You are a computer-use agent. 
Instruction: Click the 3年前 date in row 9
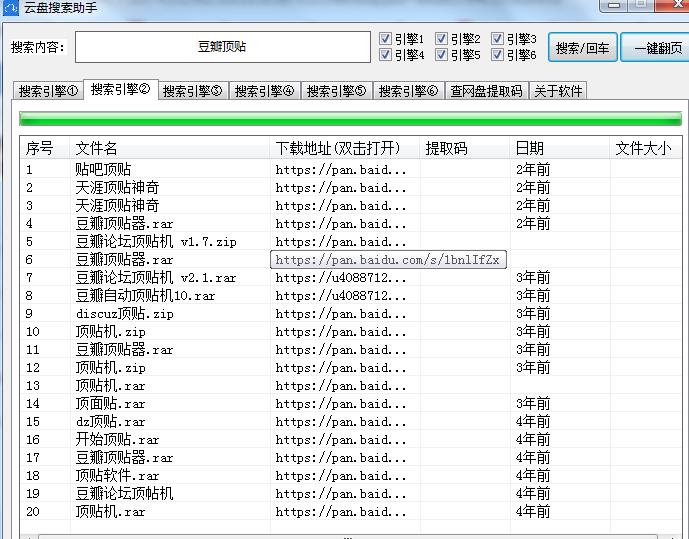click(533, 314)
